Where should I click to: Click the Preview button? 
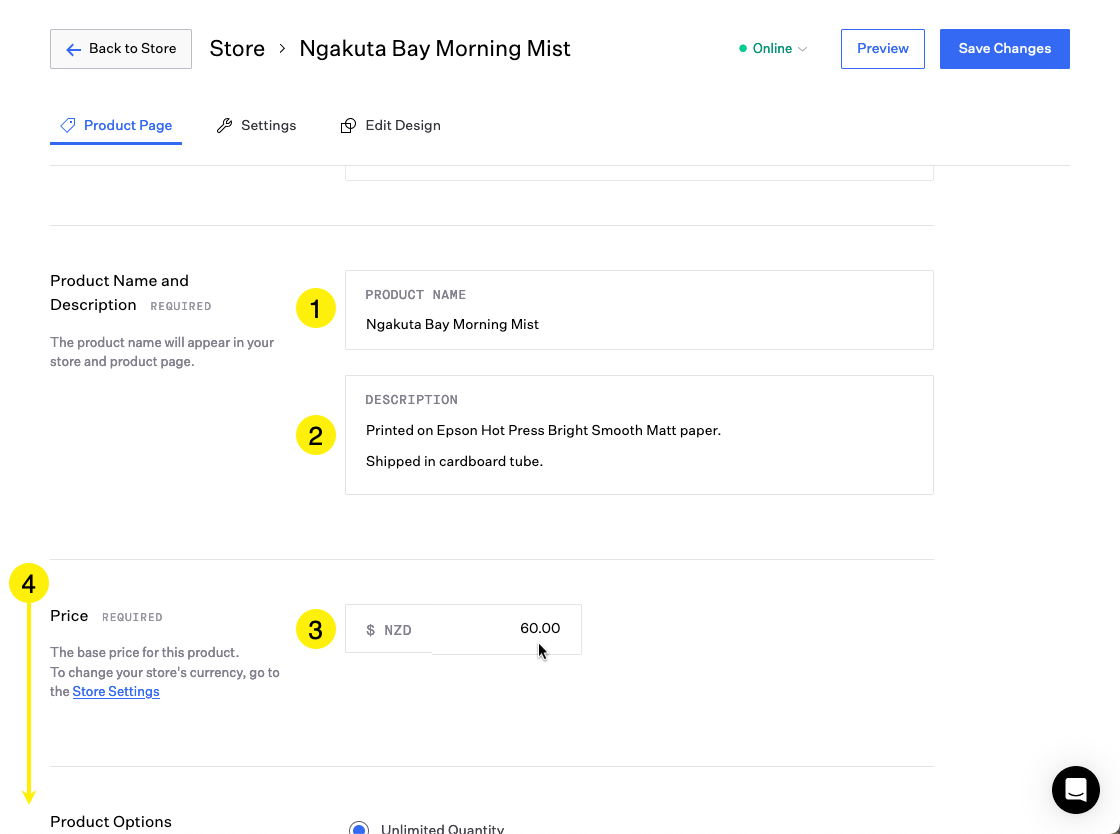(x=882, y=49)
